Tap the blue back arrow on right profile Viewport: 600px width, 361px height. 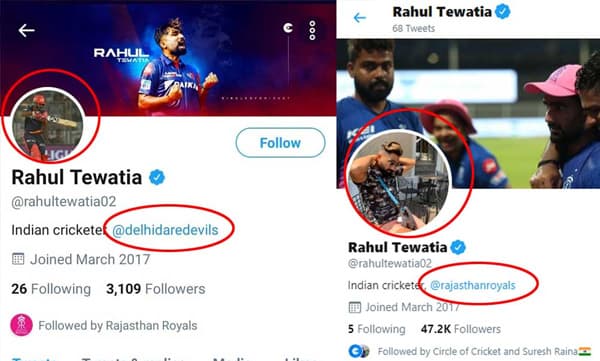coord(359,18)
